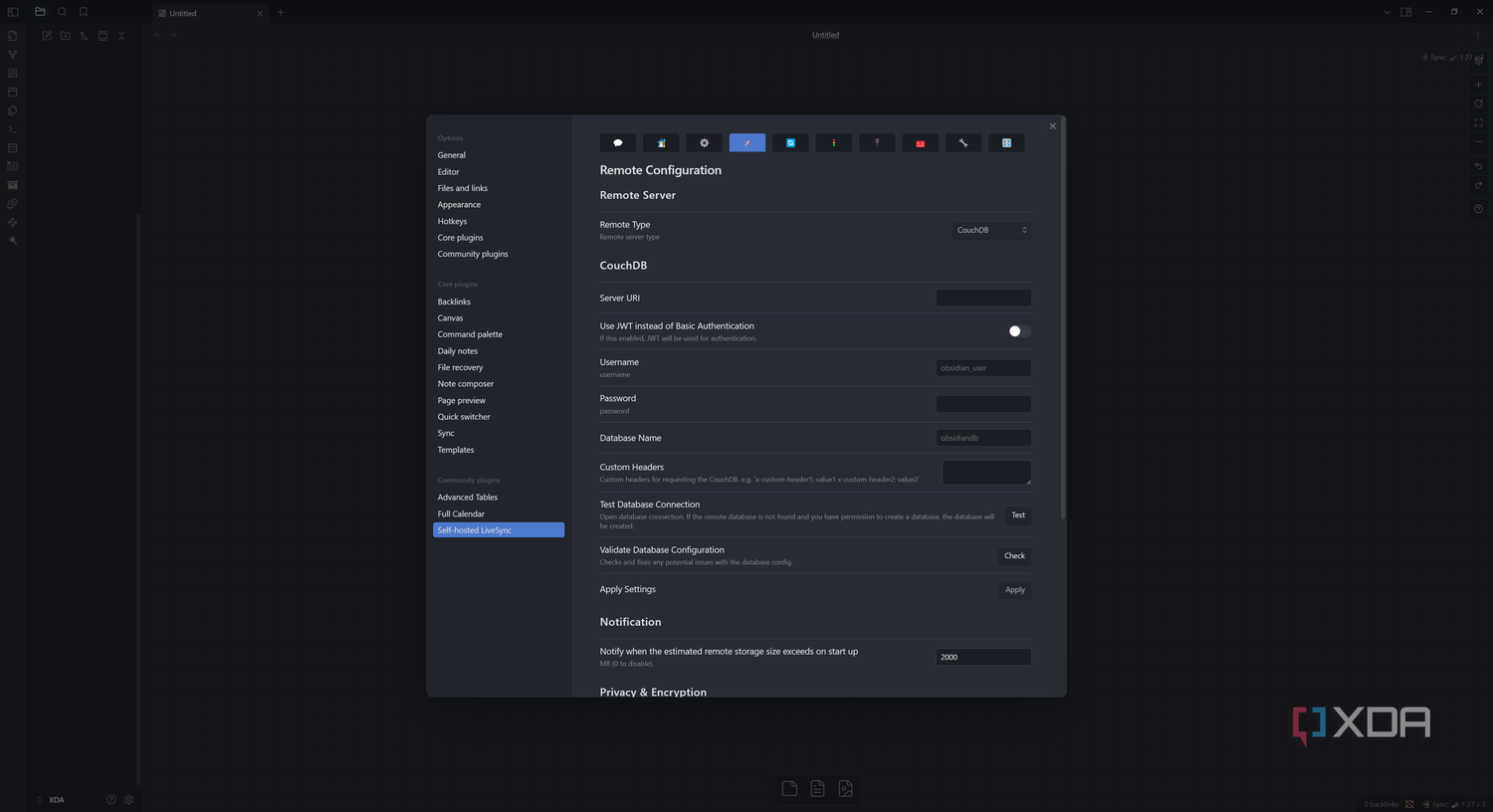Click the settings dialog vertical scrollbar

(x=1063, y=318)
